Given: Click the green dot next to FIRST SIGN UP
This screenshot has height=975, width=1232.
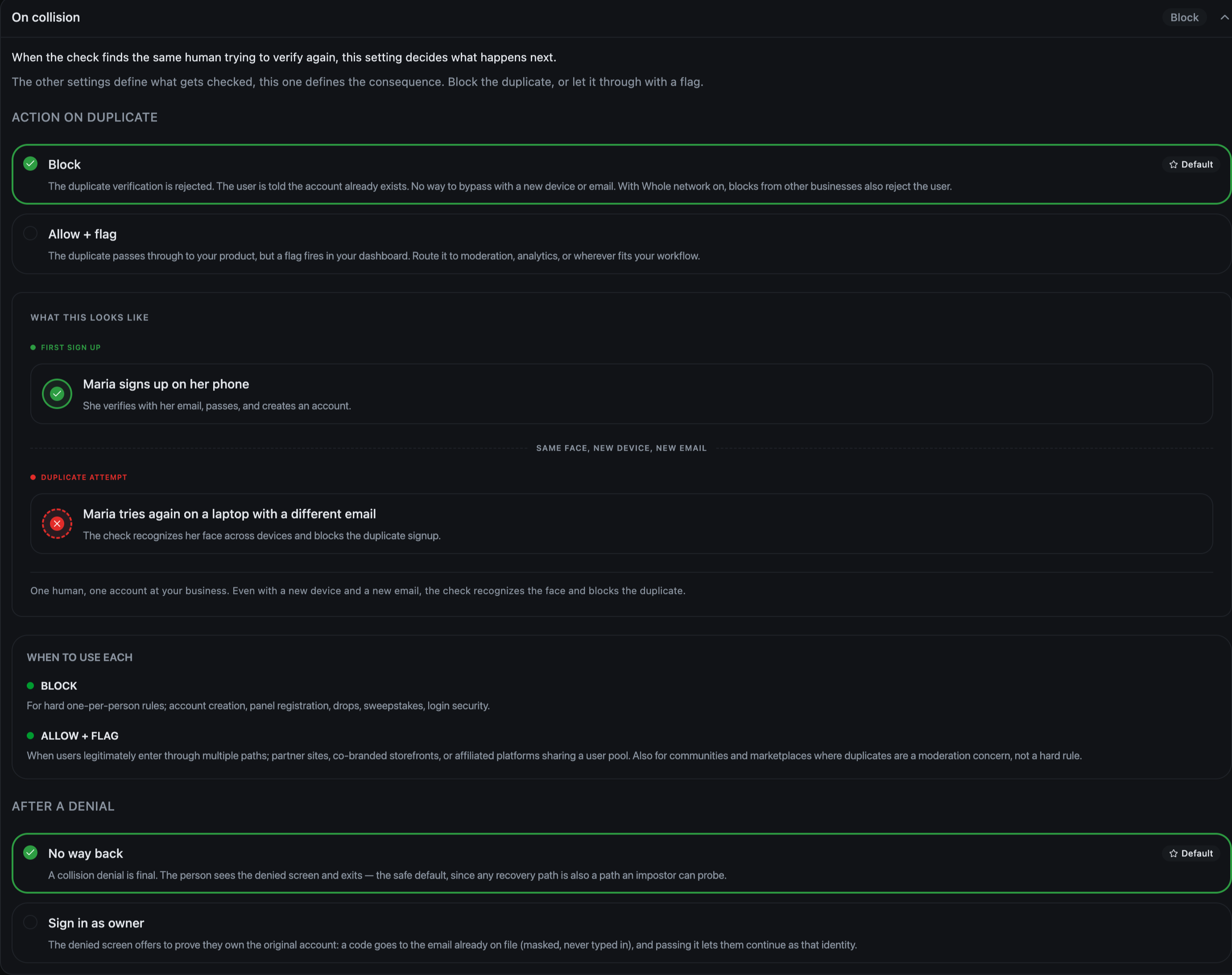Looking at the screenshot, I should (x=33, y=347).
